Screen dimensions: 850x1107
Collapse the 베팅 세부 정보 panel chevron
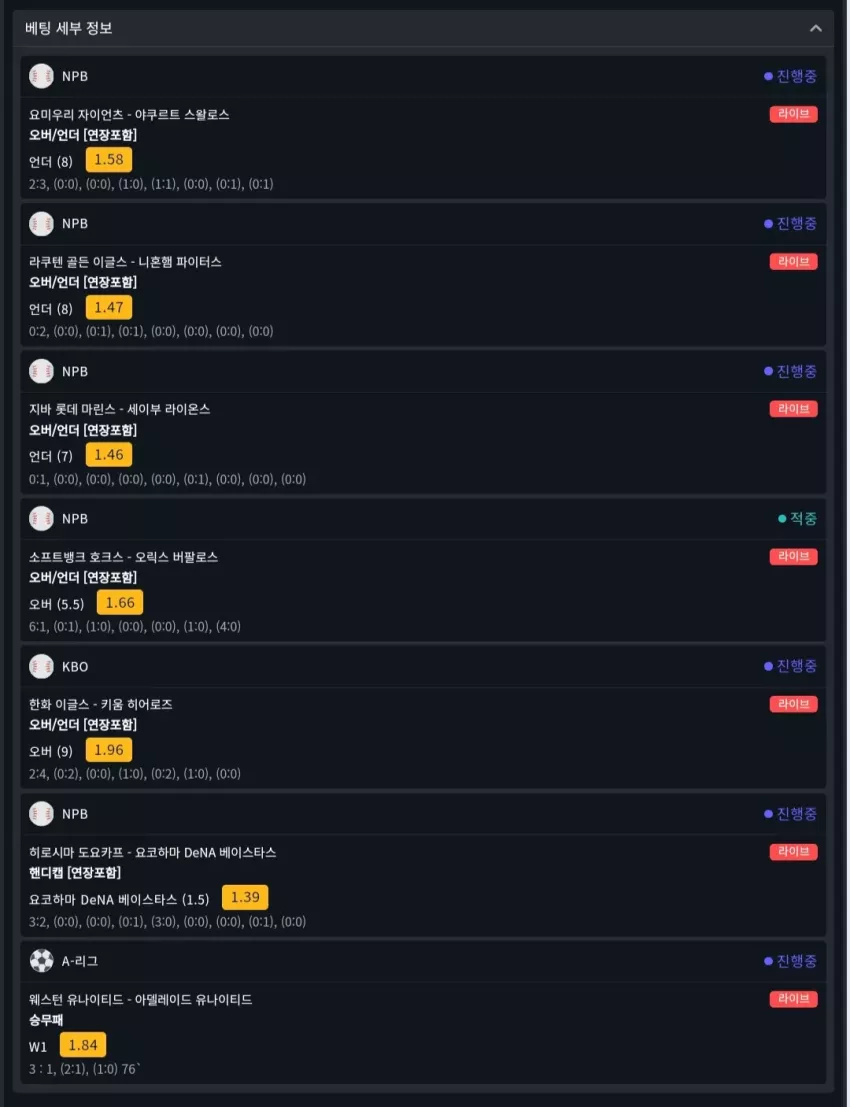tap(815, 28)
